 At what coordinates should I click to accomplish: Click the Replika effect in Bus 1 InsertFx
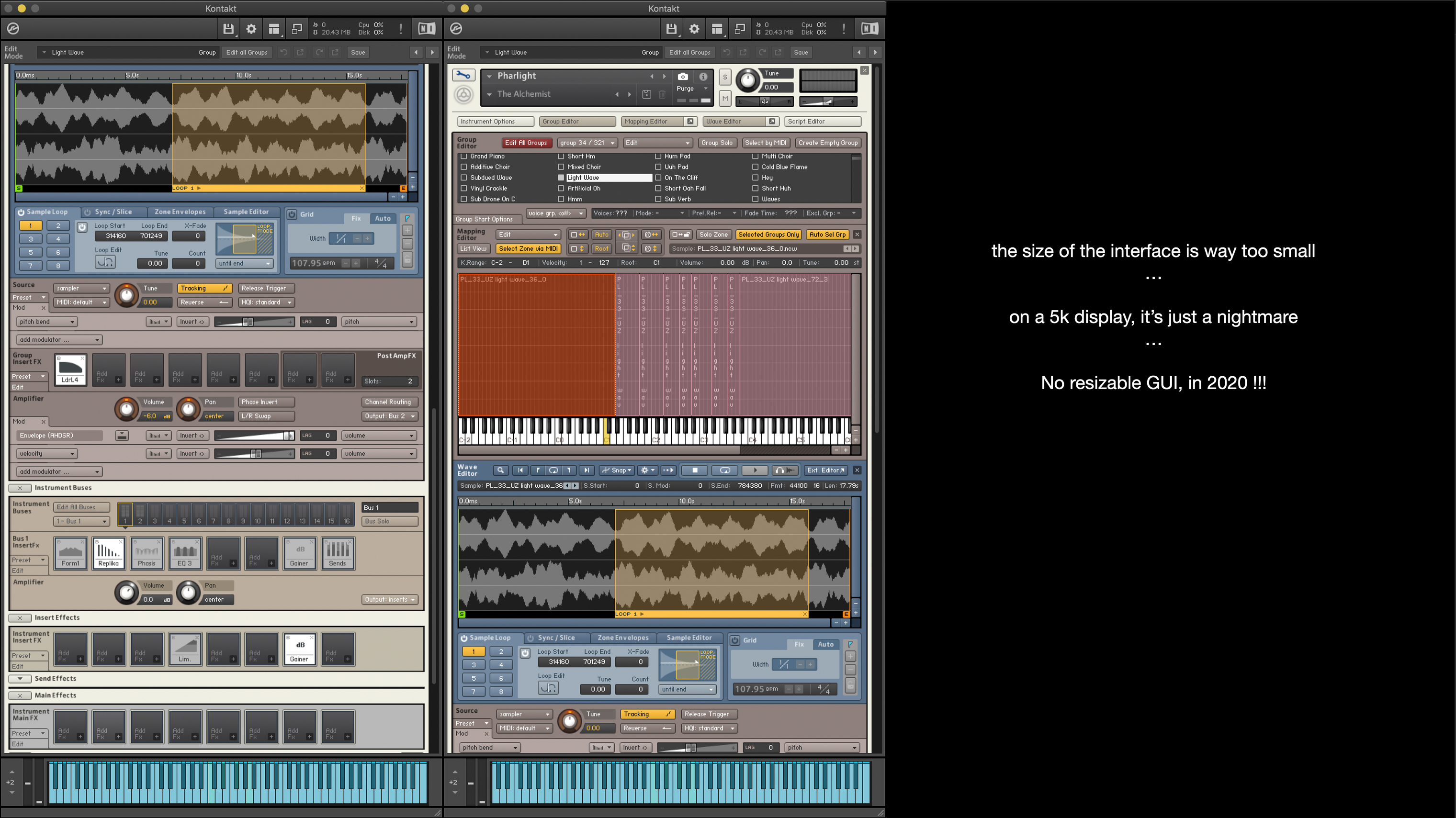pos(109,553)
